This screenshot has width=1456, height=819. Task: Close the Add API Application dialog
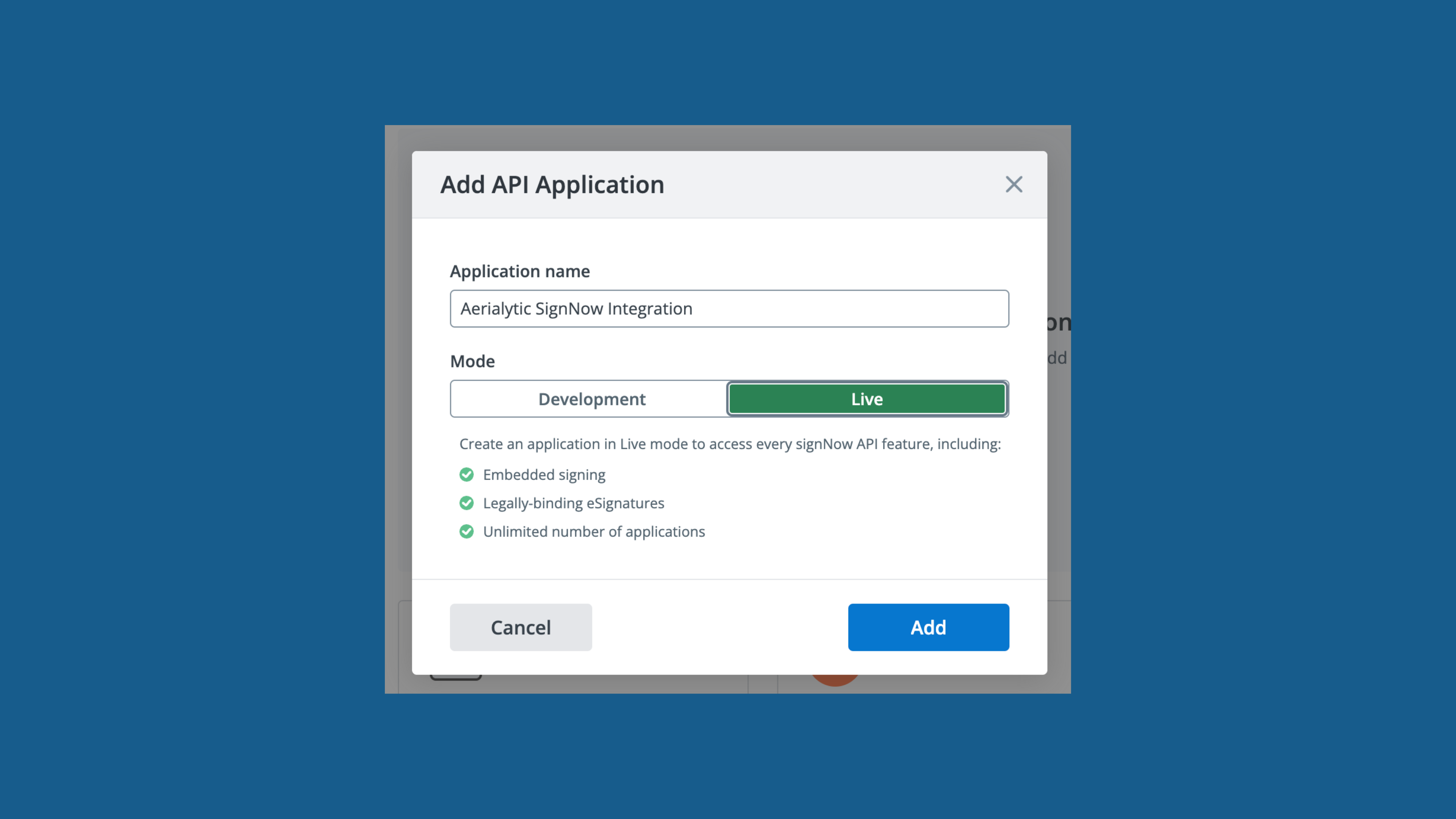click(1014, 184)
